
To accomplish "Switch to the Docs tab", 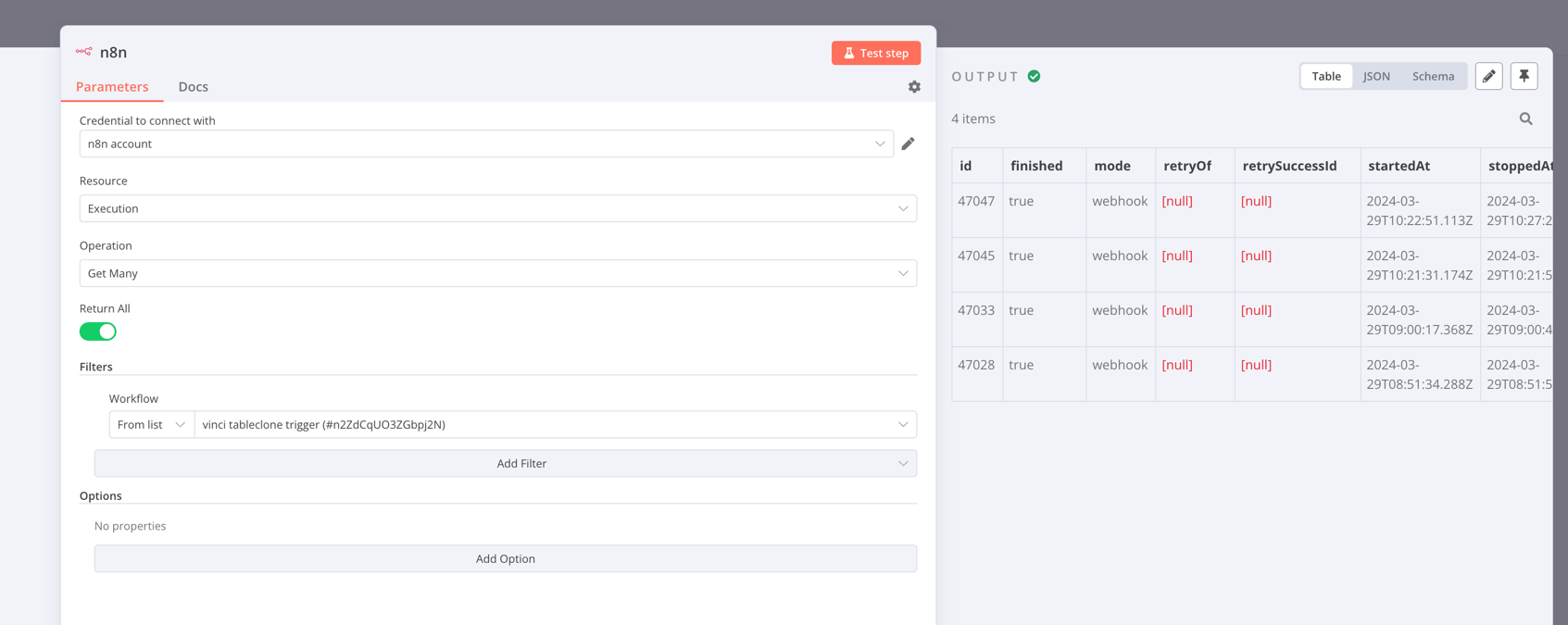I will pos(193,86).
